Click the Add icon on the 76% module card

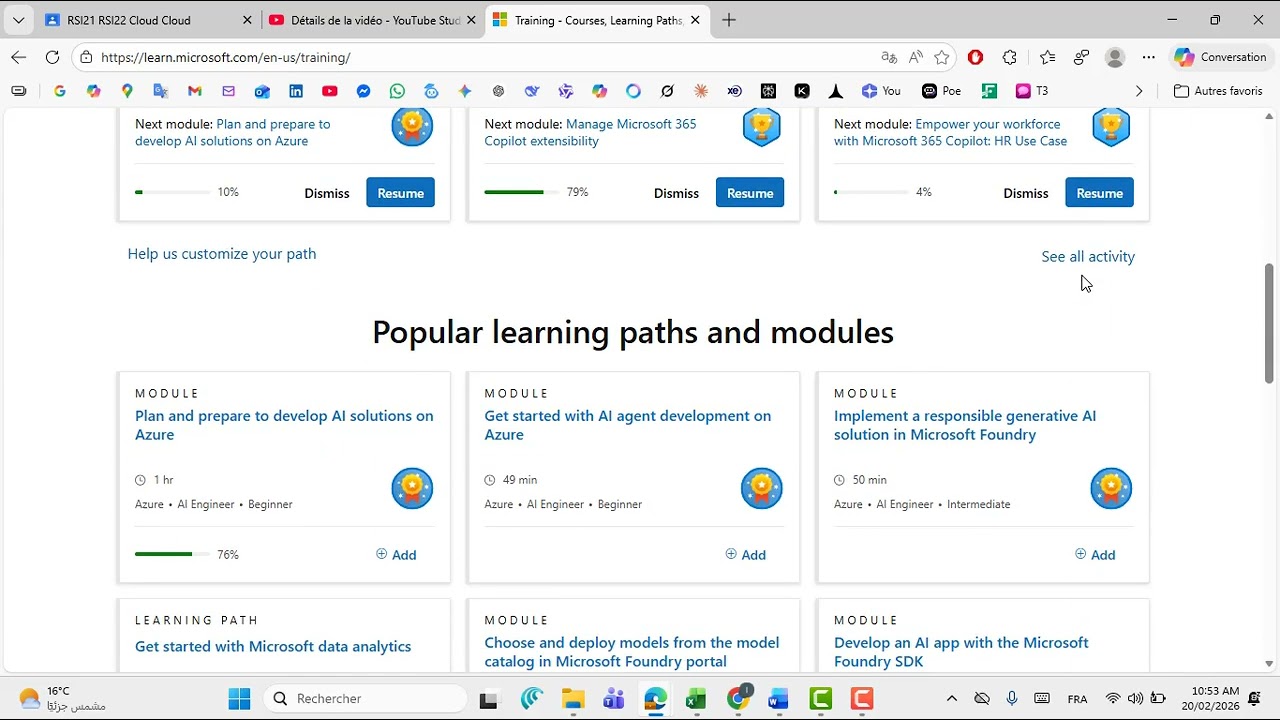point(396,554)
